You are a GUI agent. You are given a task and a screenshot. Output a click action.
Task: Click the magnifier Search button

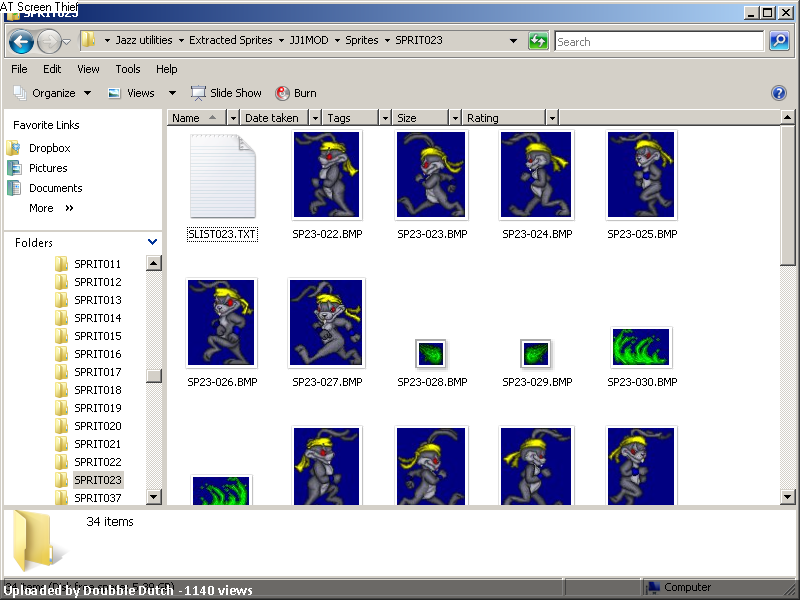click(x=779, y=41)
